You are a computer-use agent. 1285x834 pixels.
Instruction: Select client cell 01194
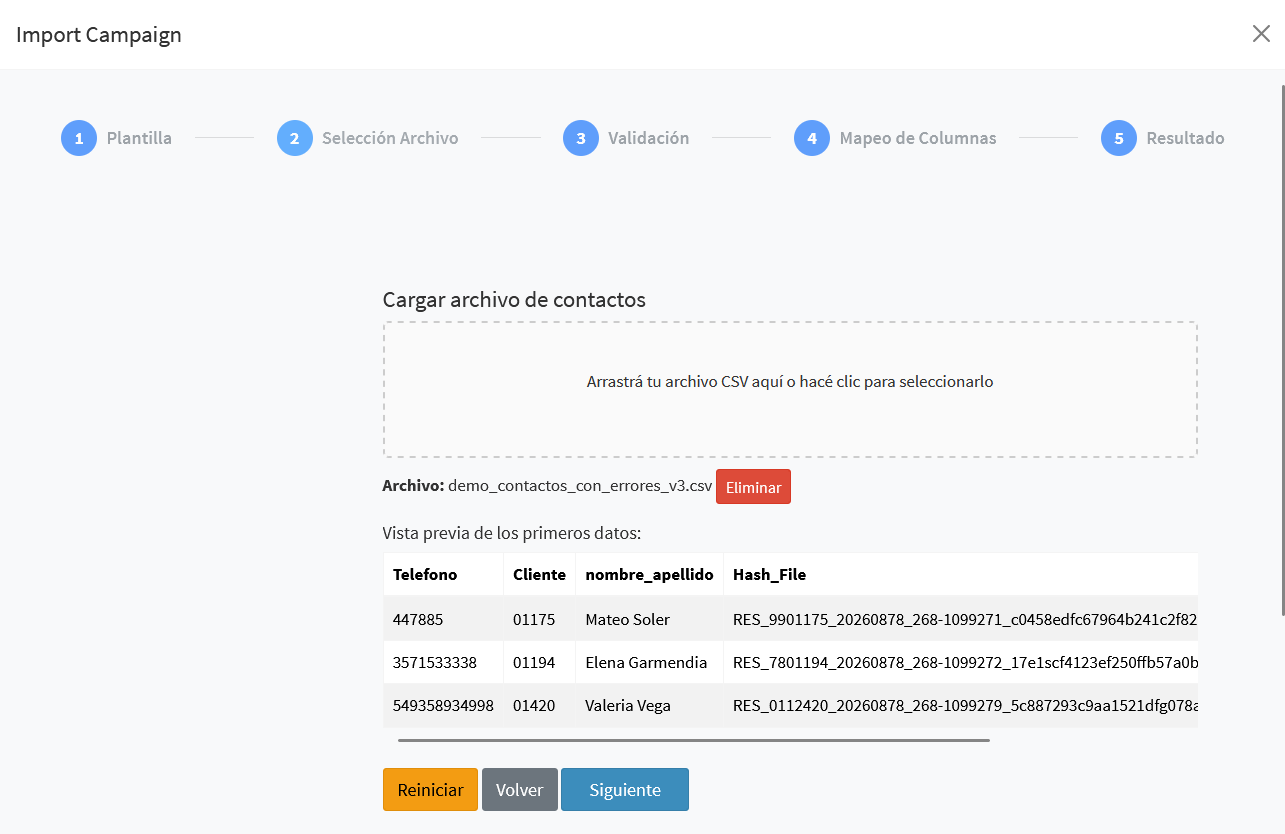539,662
